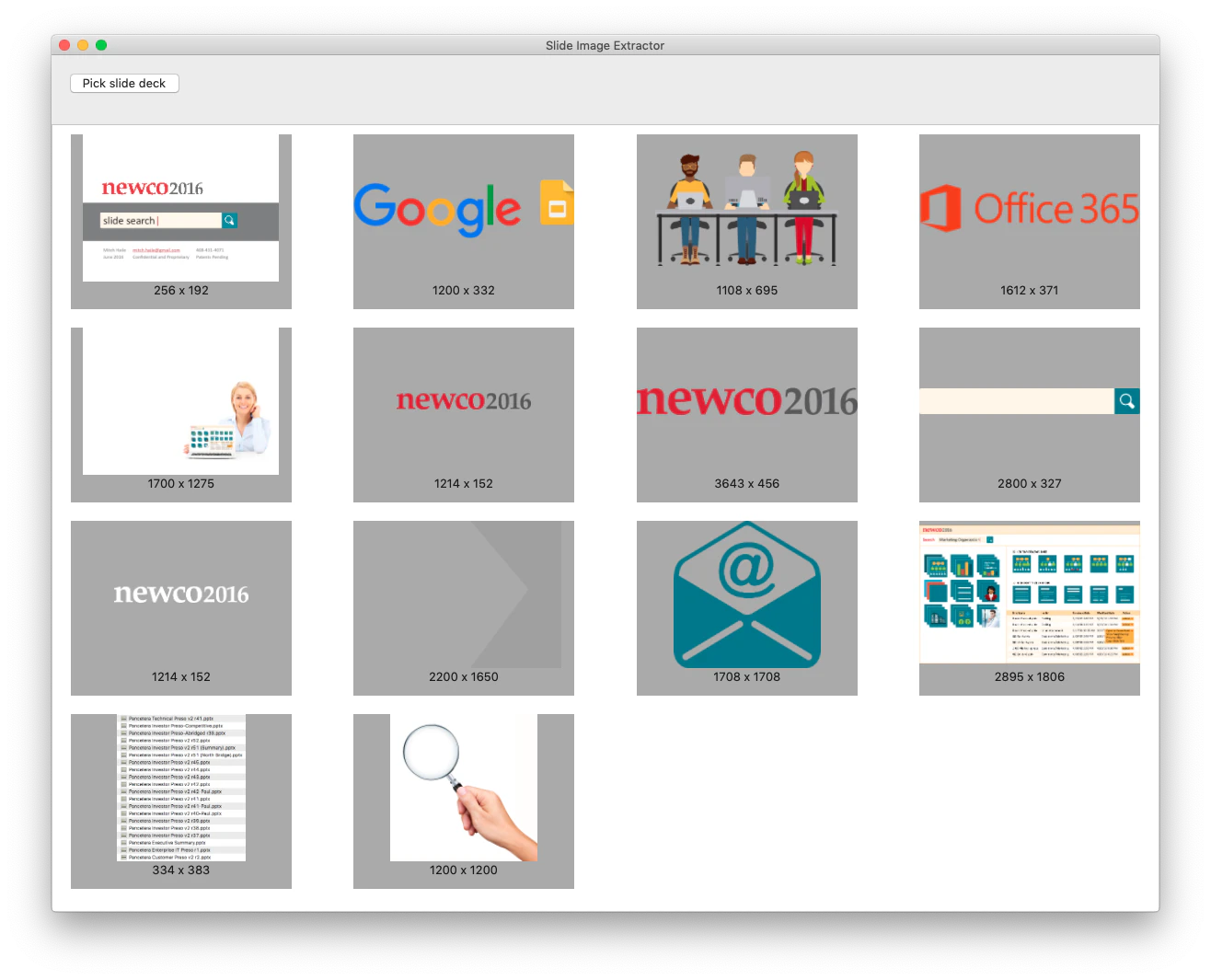The image size is (1211, 980).
Task: Close the Slide Image Extractor window
Action: pos(64,45)
